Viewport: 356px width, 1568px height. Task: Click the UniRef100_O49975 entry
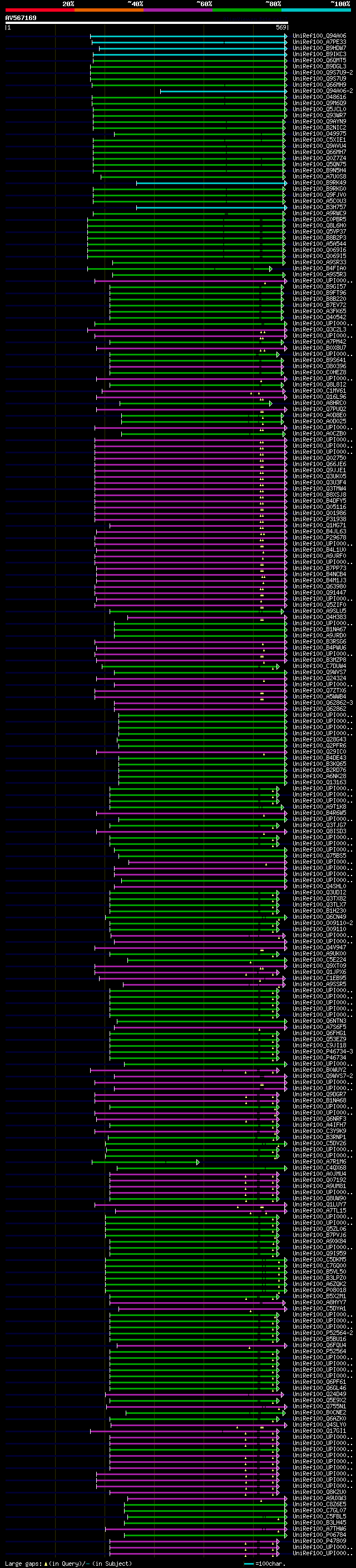[319, 134]
